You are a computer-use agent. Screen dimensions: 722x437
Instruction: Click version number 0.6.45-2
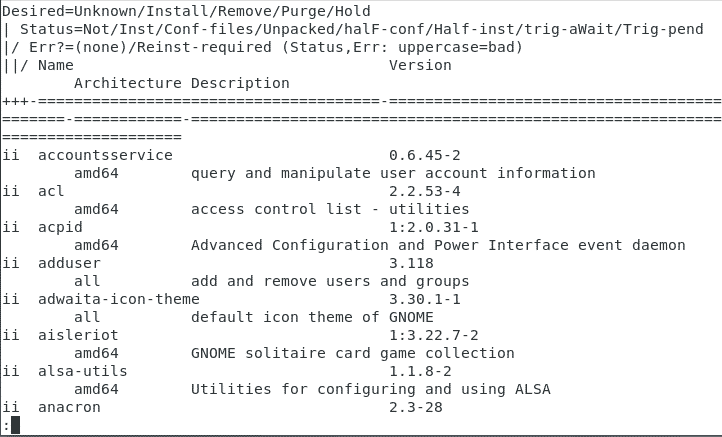click(x=424, y=155)
